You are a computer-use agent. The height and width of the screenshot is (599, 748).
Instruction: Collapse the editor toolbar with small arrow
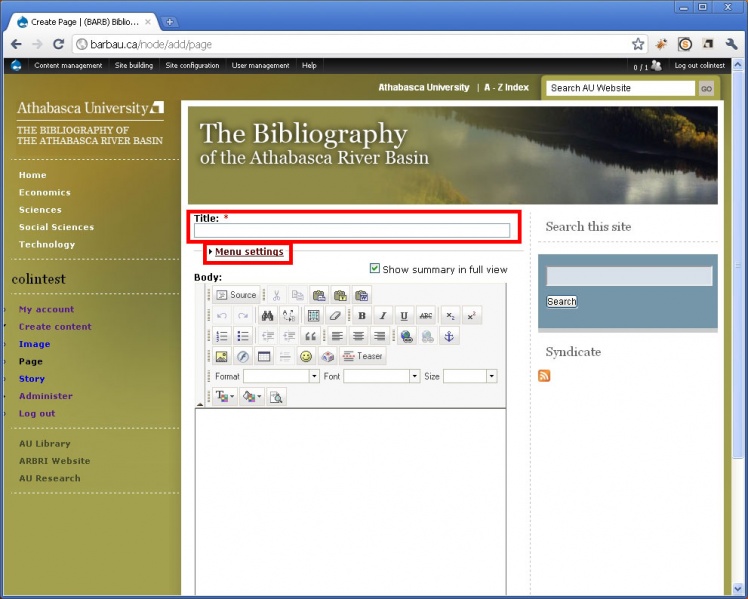200,404
